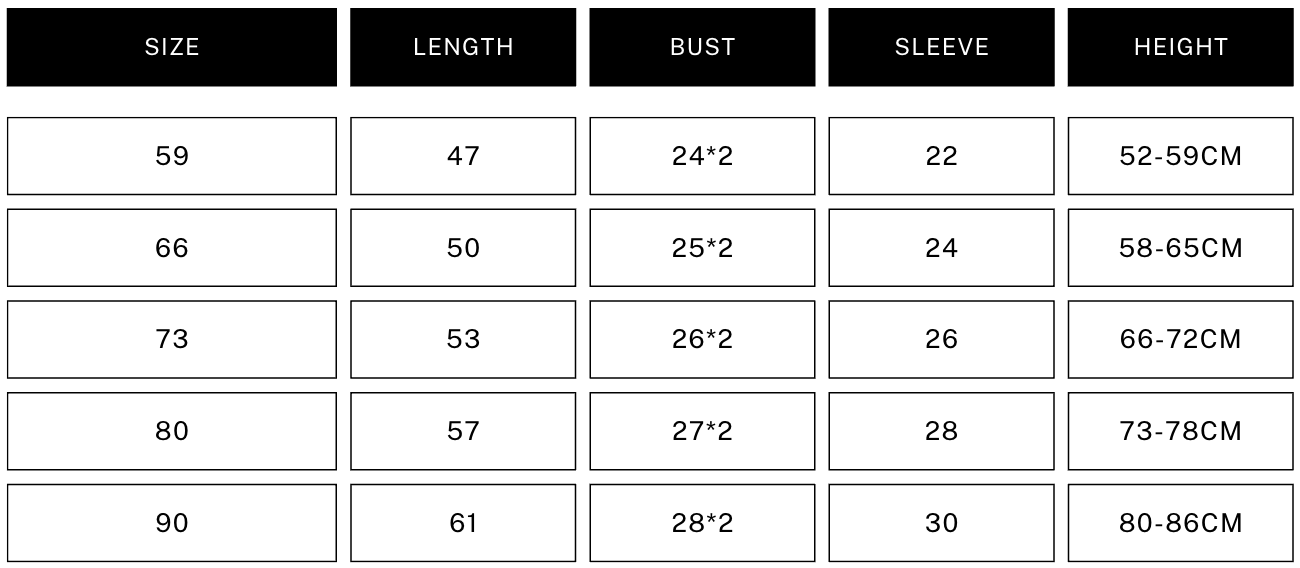Click the BUST header cell
The image size is (1300, 568).
702,47
